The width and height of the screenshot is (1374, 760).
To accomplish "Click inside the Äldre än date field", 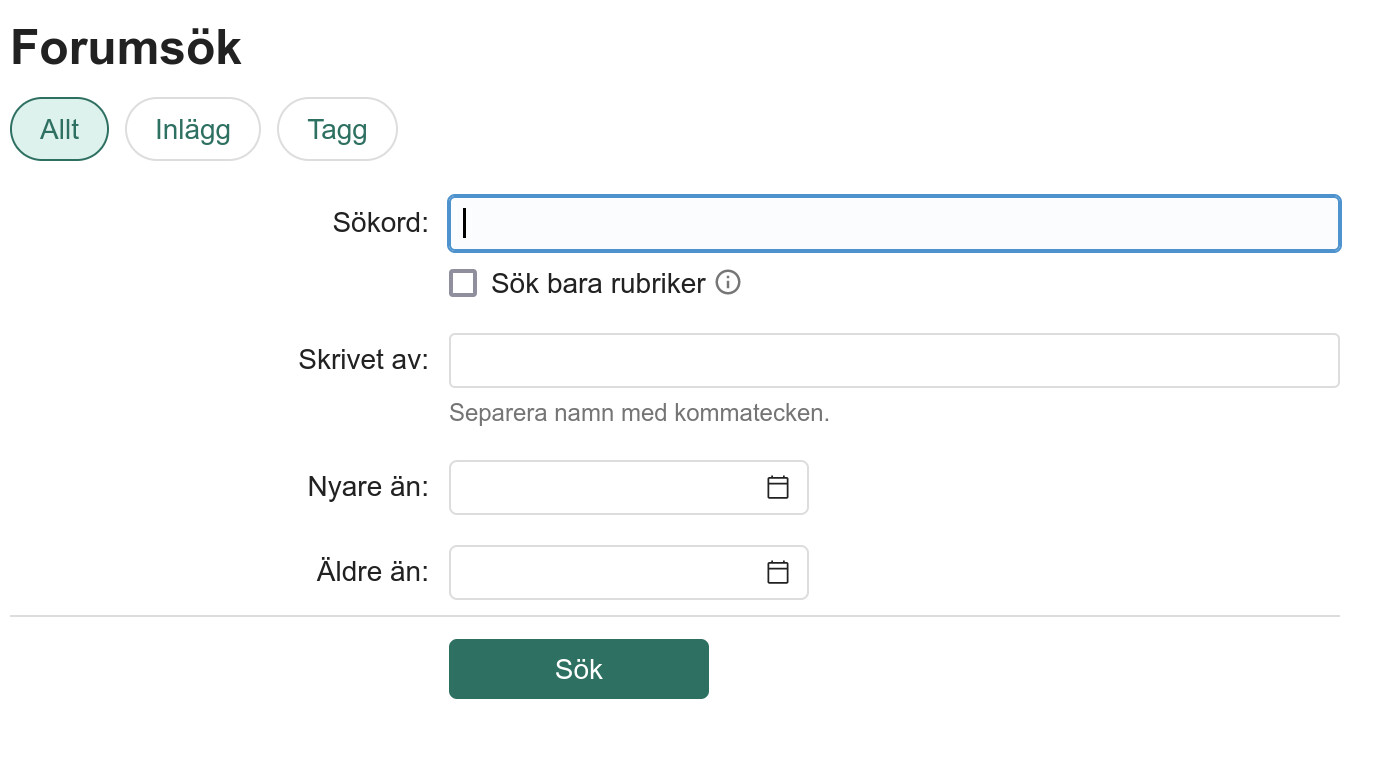I will [600, 572].
